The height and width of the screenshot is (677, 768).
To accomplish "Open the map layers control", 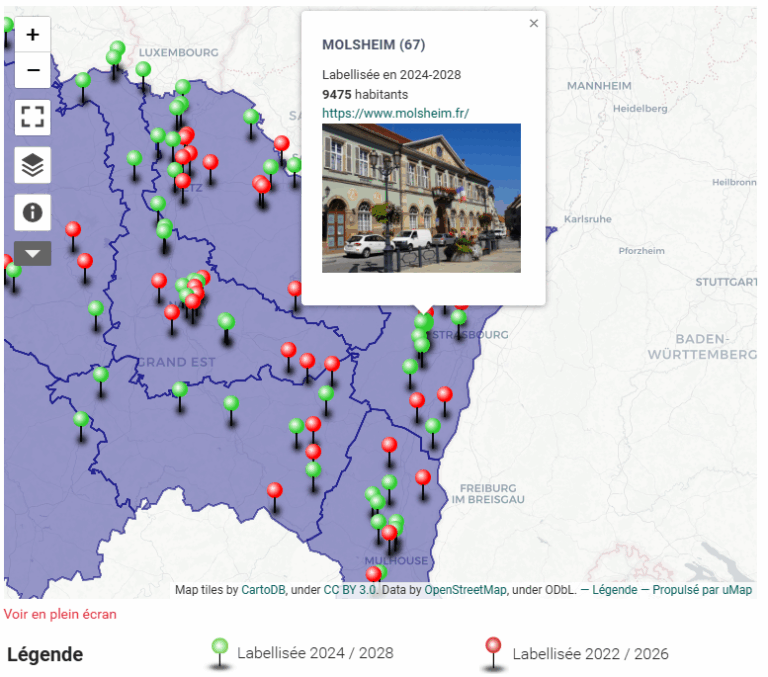I will [x=33, y=165].
